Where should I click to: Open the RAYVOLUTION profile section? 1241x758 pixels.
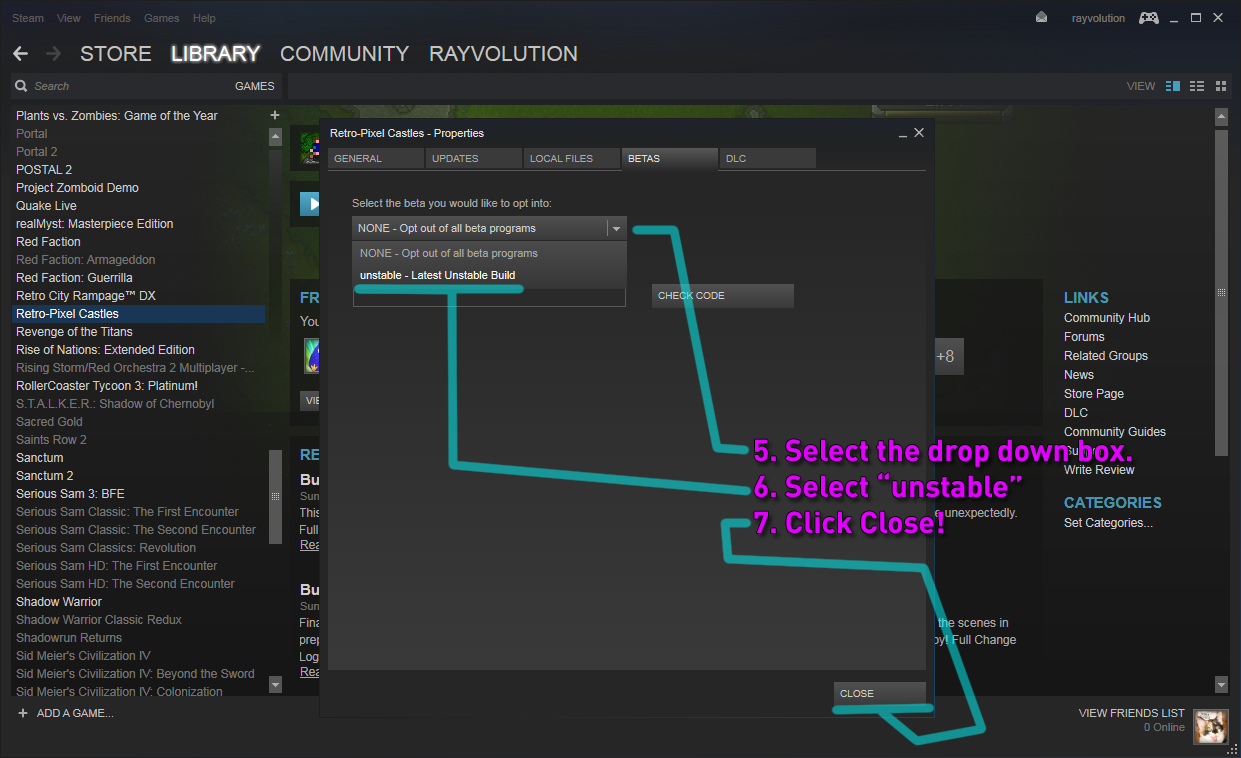coord(503,54)
